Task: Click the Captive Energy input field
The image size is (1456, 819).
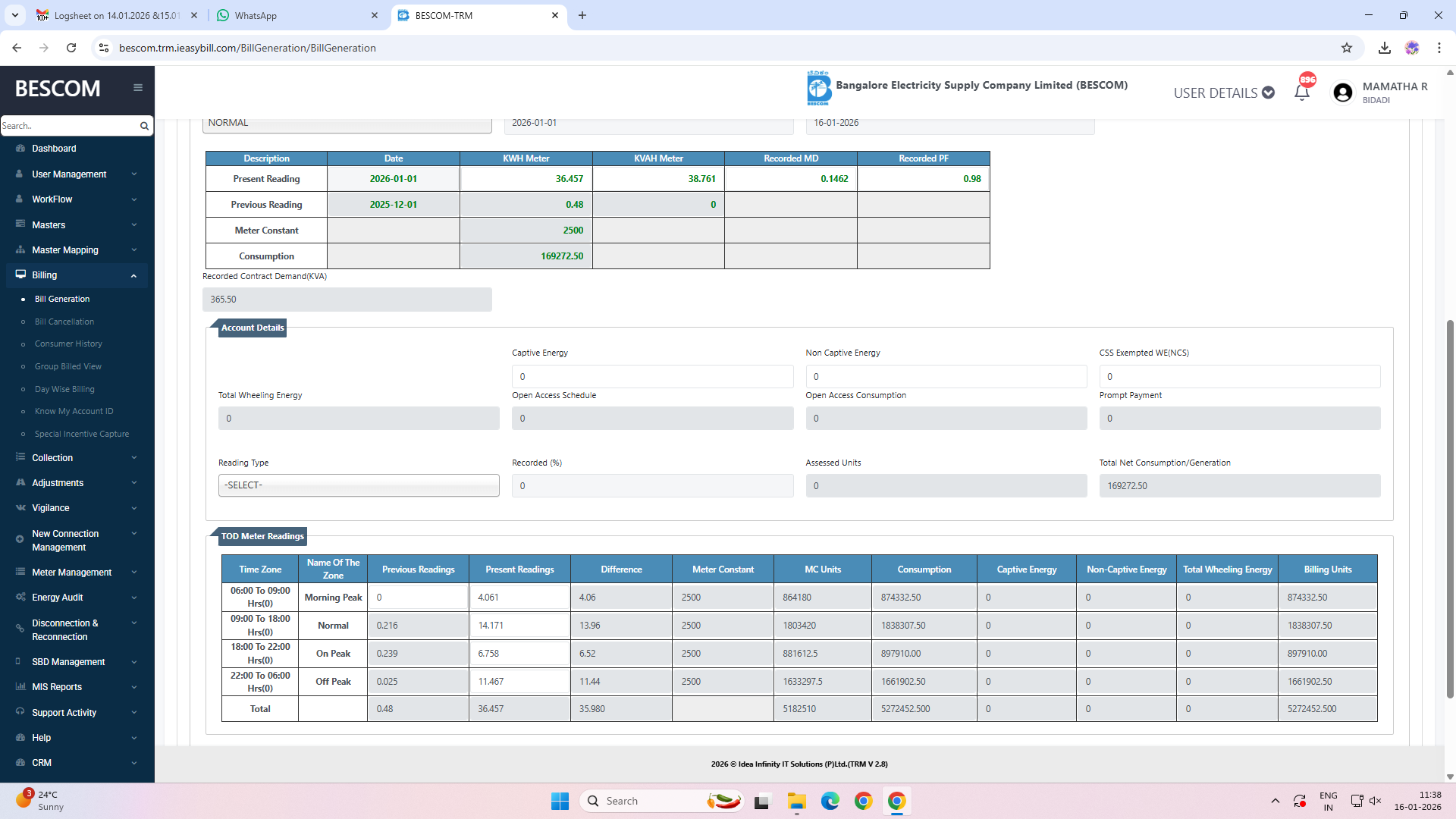Action: [652, 376]
